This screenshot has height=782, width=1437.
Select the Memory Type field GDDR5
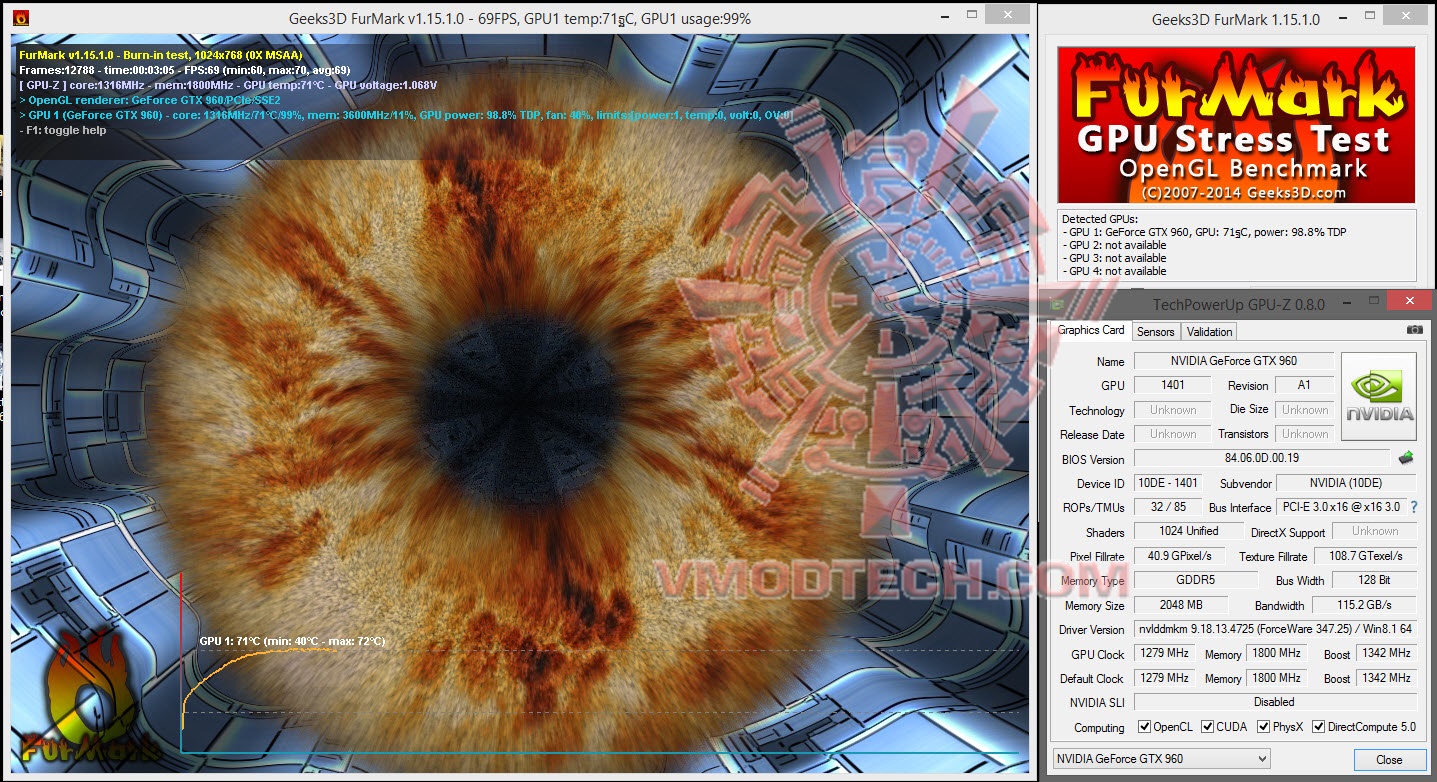click(x=1196, y=580)
